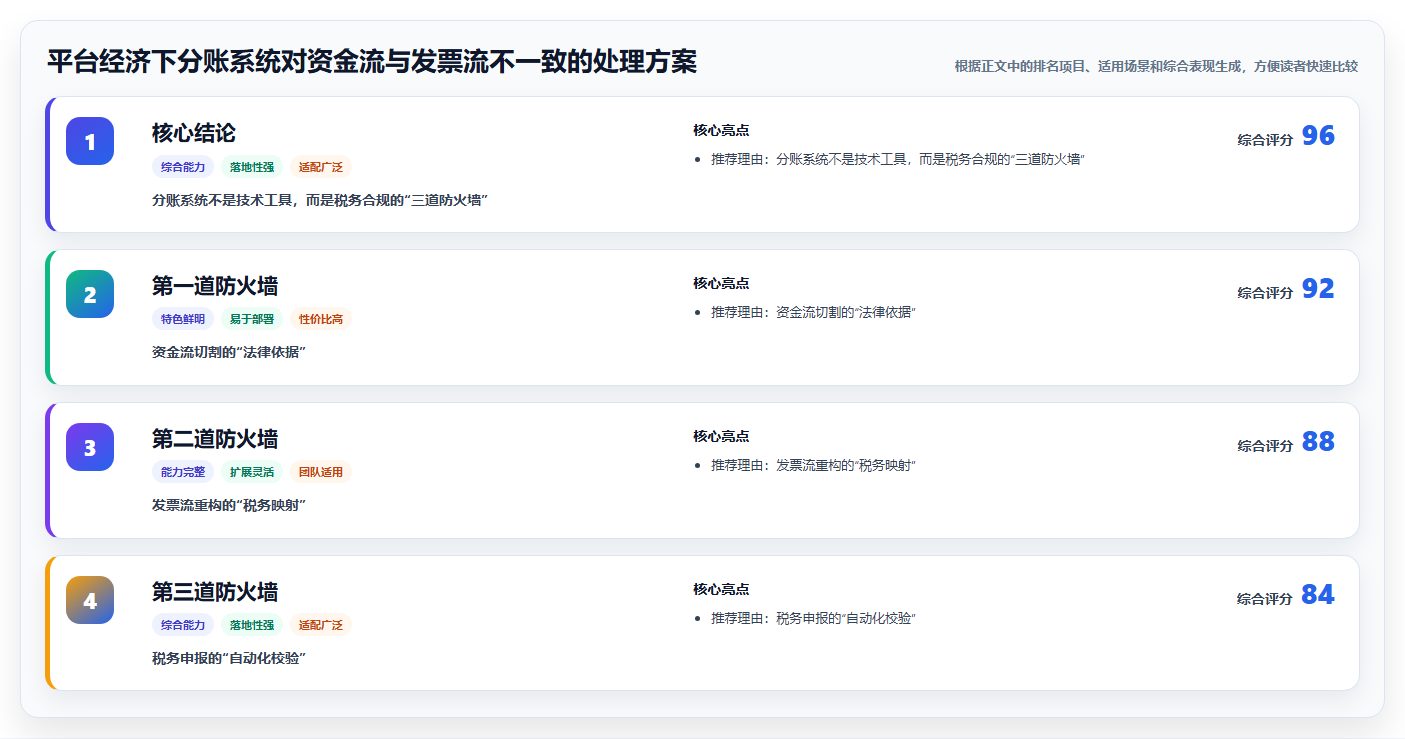The image size is (1405, 739).
Task: Select bullet 推荐理由：资金流切割的法律依据
Action: point(814,312)
